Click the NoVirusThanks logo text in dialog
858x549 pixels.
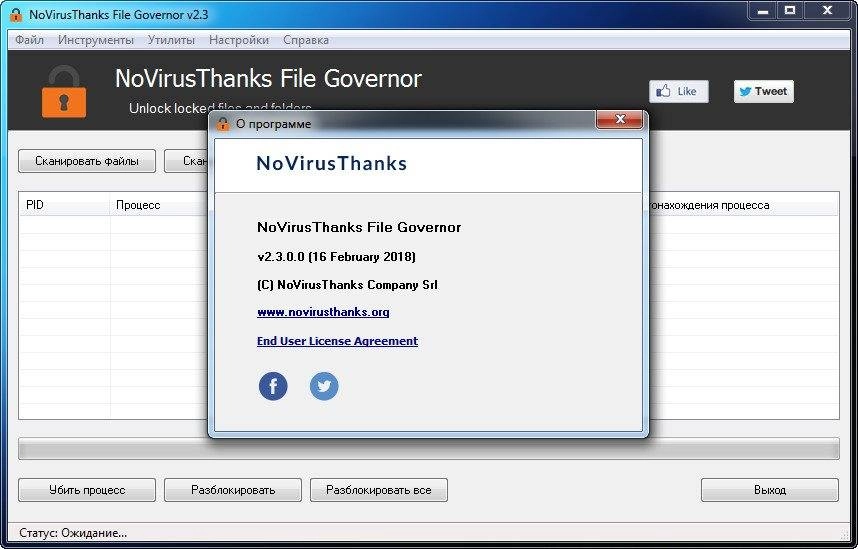[332, 163]
